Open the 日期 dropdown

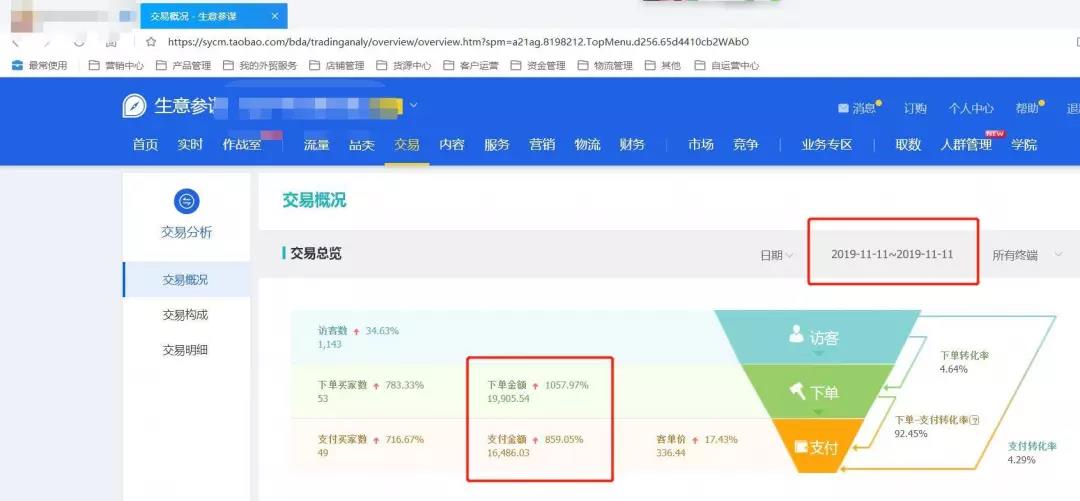pos(776,255)
